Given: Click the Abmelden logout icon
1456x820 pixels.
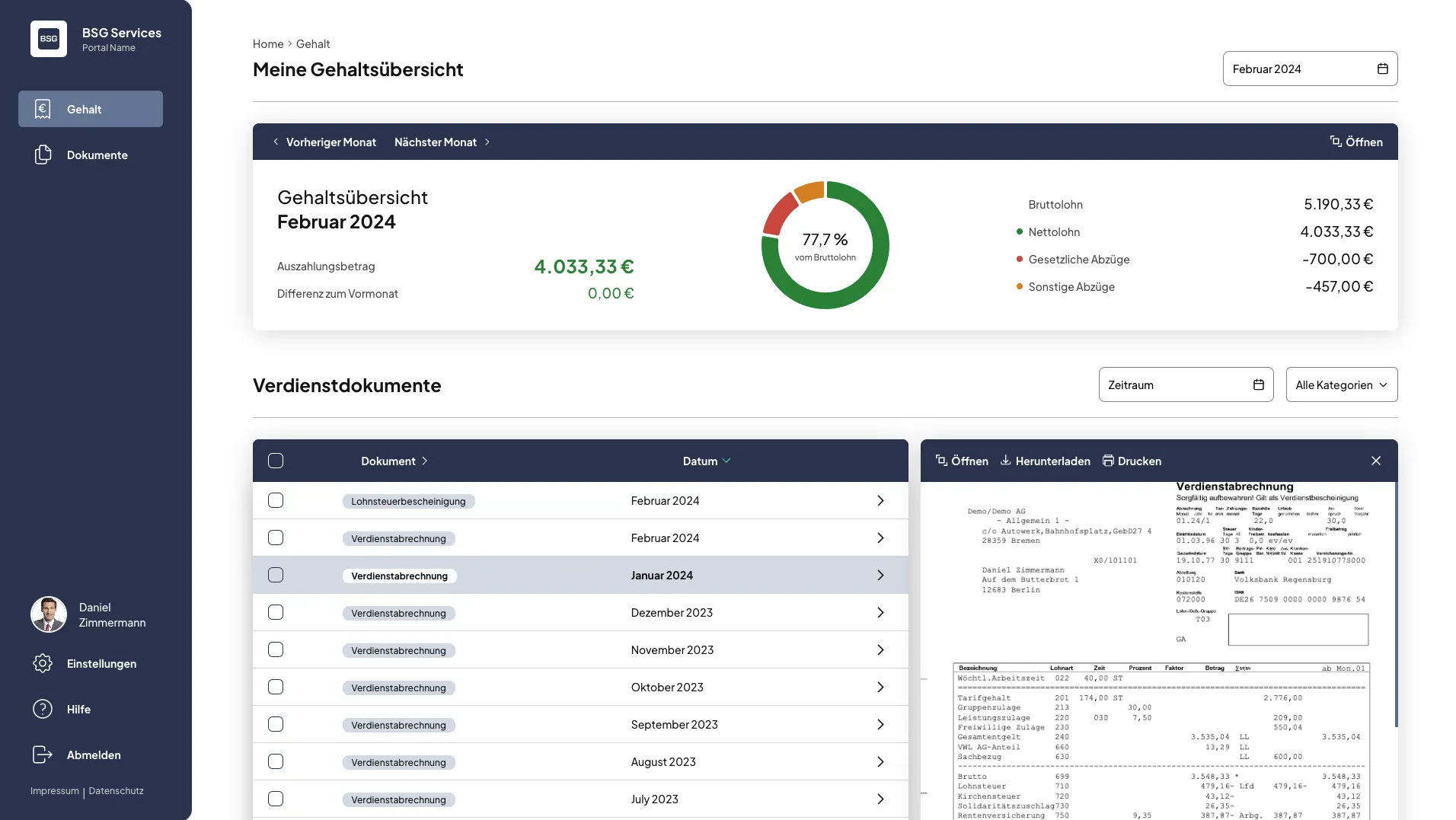Looking at the screenshot, I should click(x=43, y=755).
